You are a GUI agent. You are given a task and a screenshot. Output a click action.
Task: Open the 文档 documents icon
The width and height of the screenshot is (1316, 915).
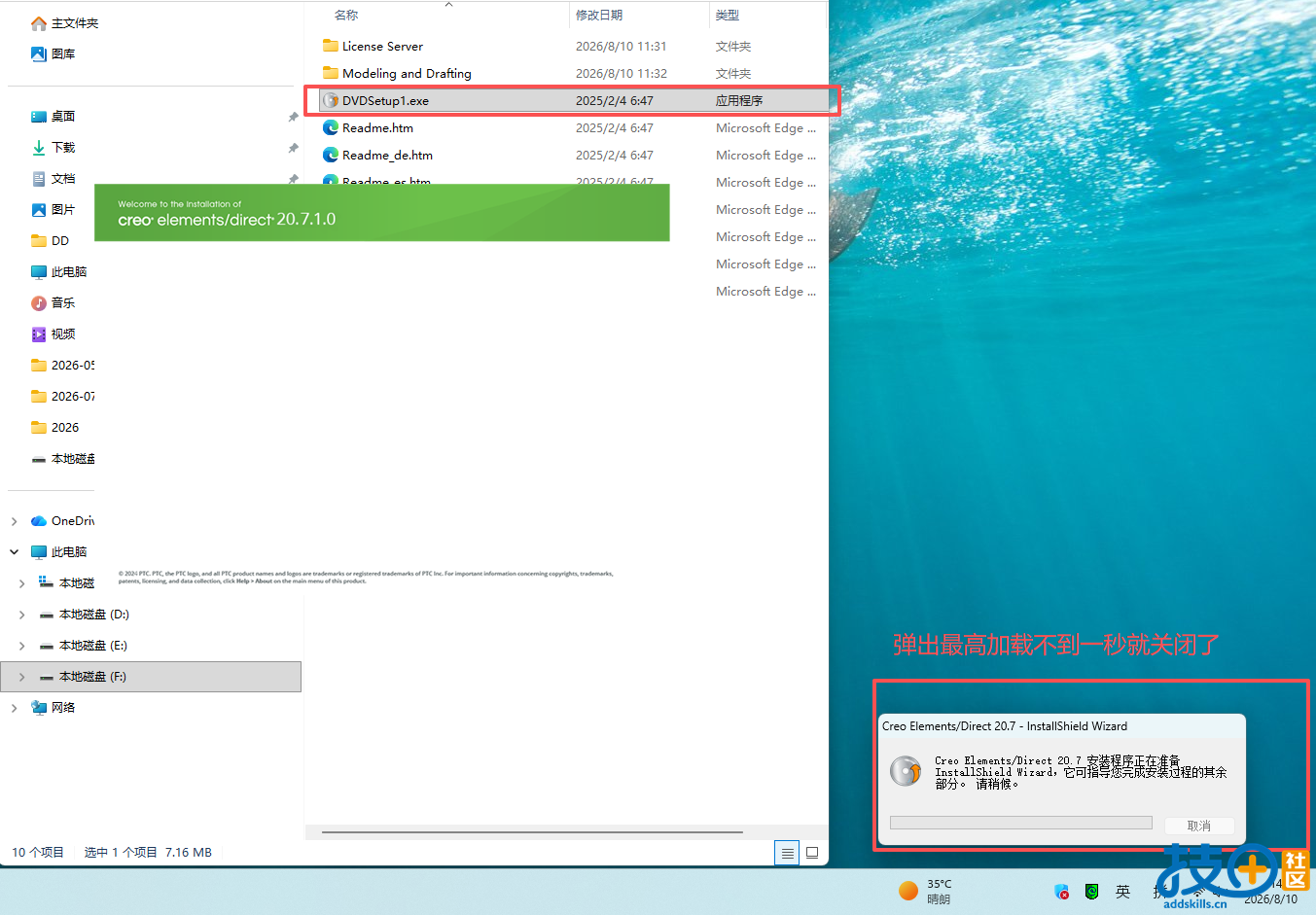point(39,179)
